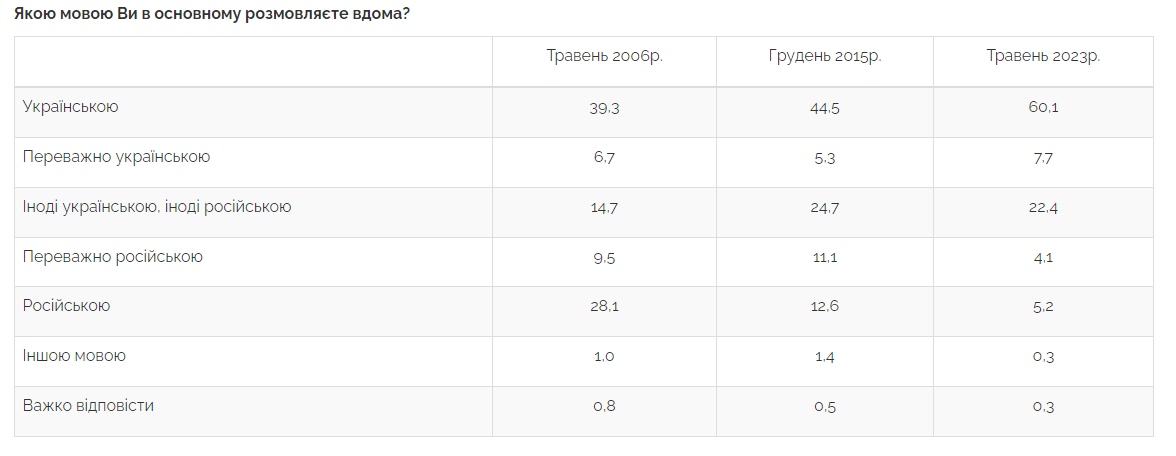The width and height of the screenshot is (1176, 456).
Task: Click the Іншою мовою row label
Action: tap(74, 356)
